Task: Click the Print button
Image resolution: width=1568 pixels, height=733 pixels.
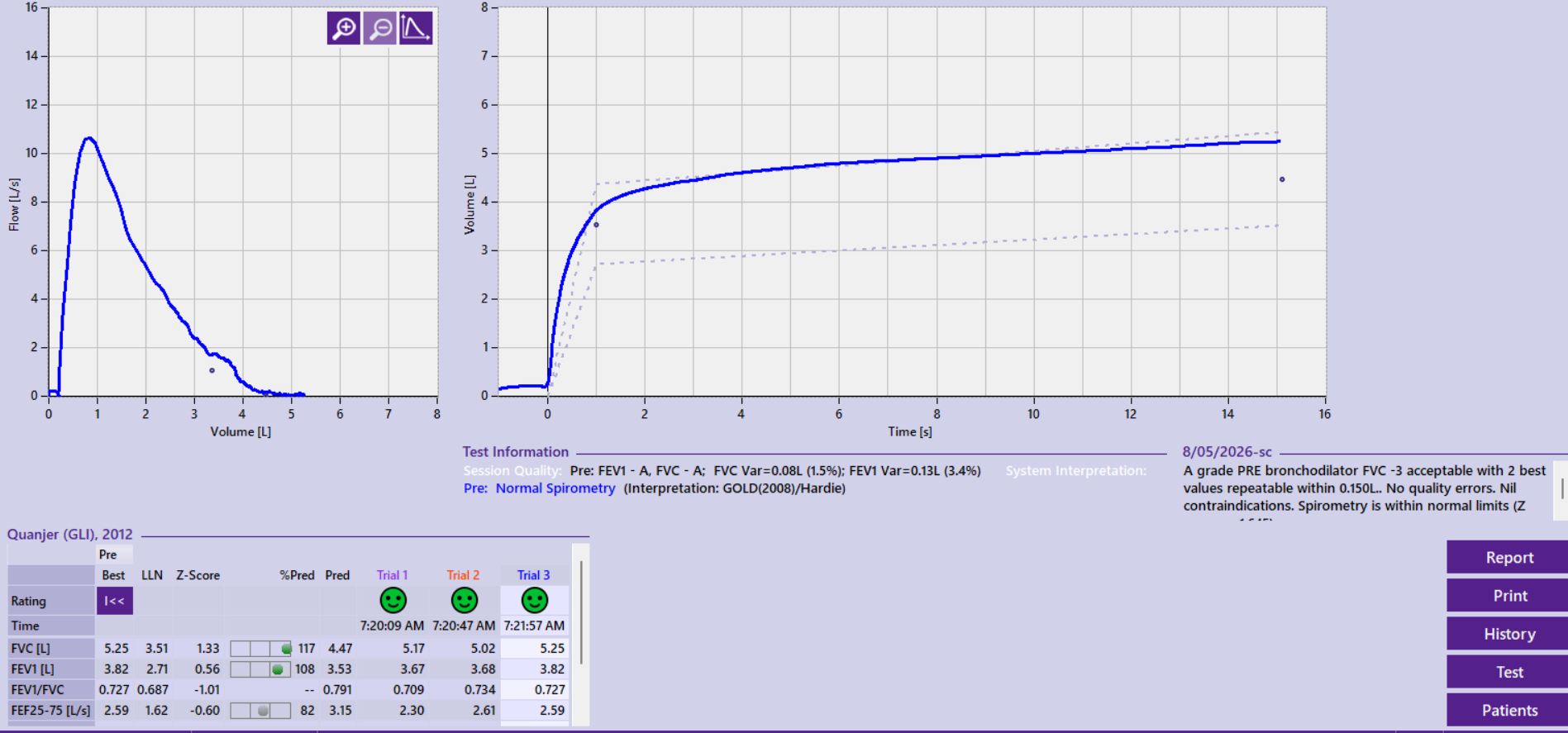Action: [1509, 595]
